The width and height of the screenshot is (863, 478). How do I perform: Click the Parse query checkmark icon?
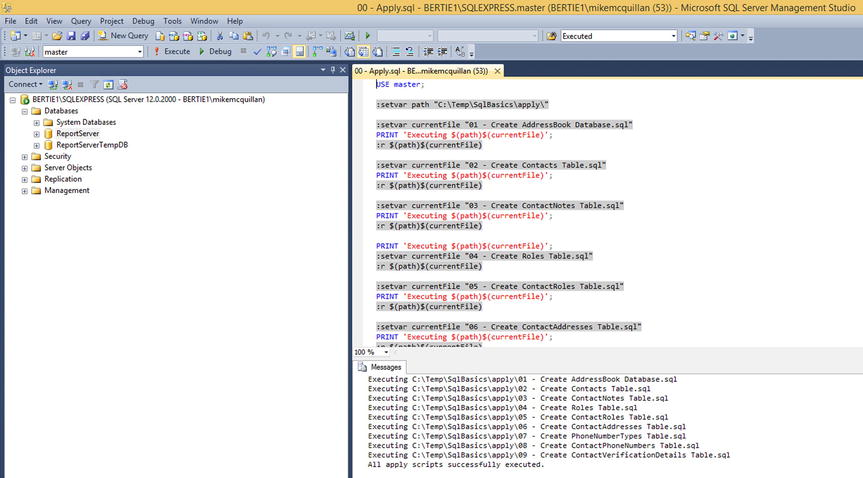click(x=258, y=51)
